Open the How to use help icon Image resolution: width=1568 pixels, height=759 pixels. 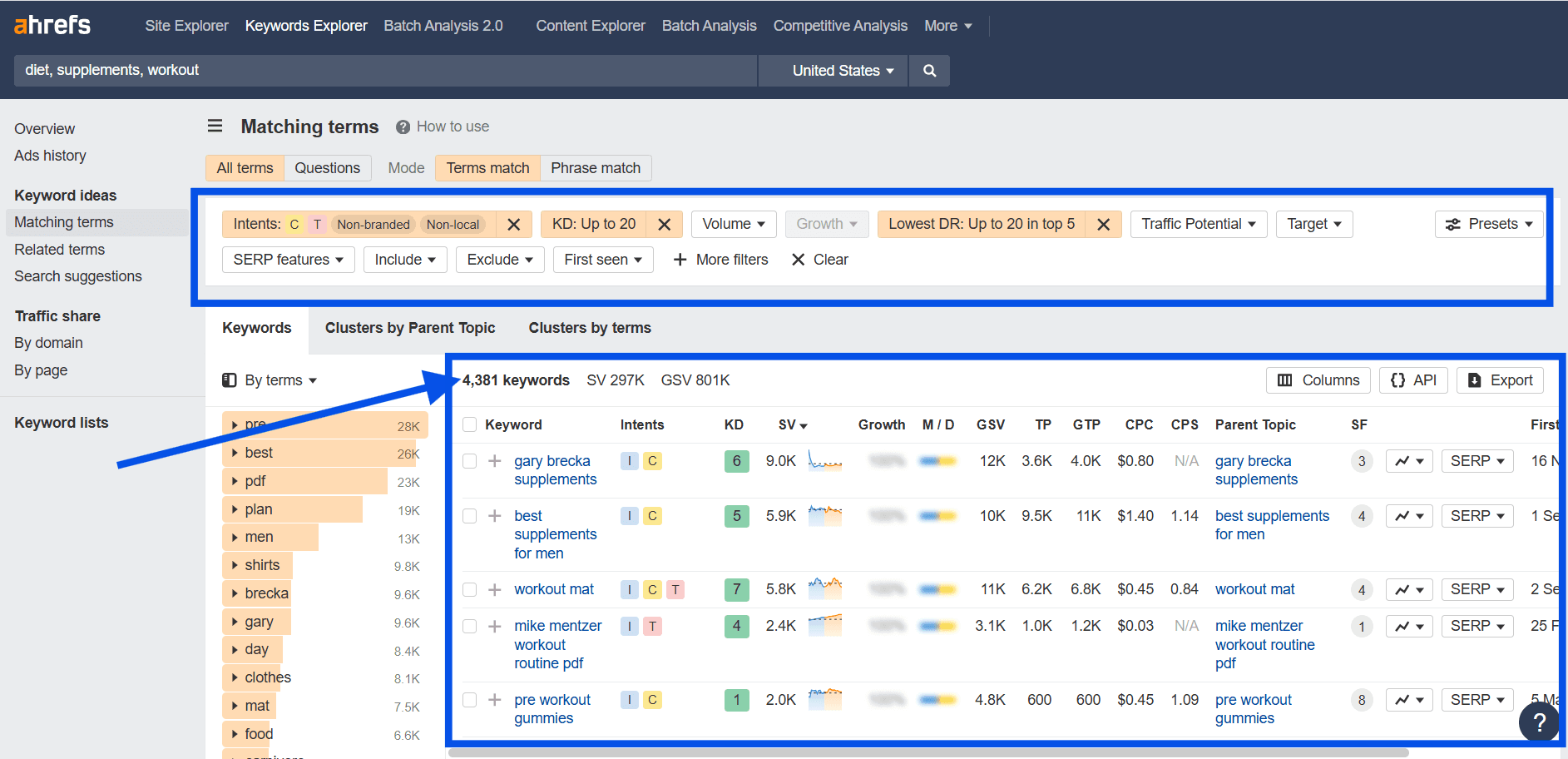[x=403, y=126]
